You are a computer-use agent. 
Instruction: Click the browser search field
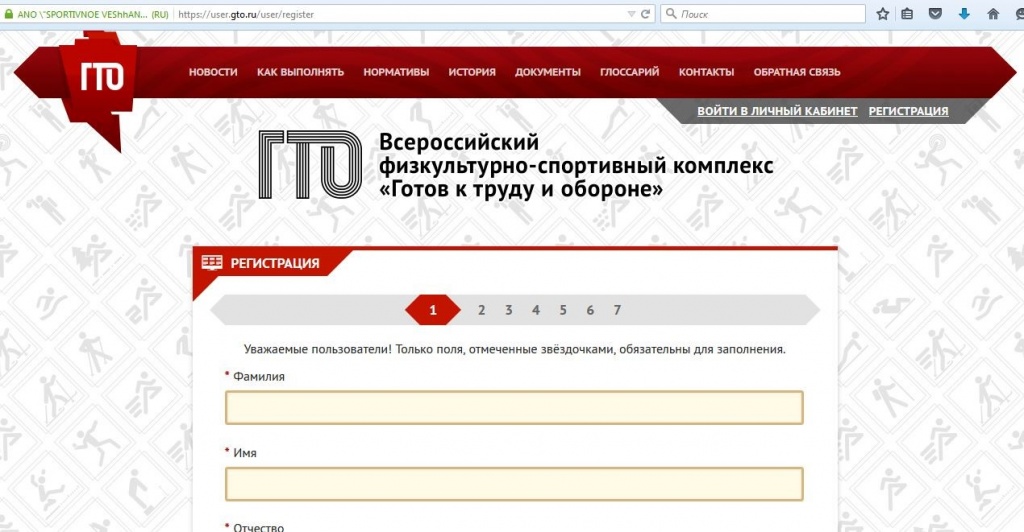click(x=763, y=14)
